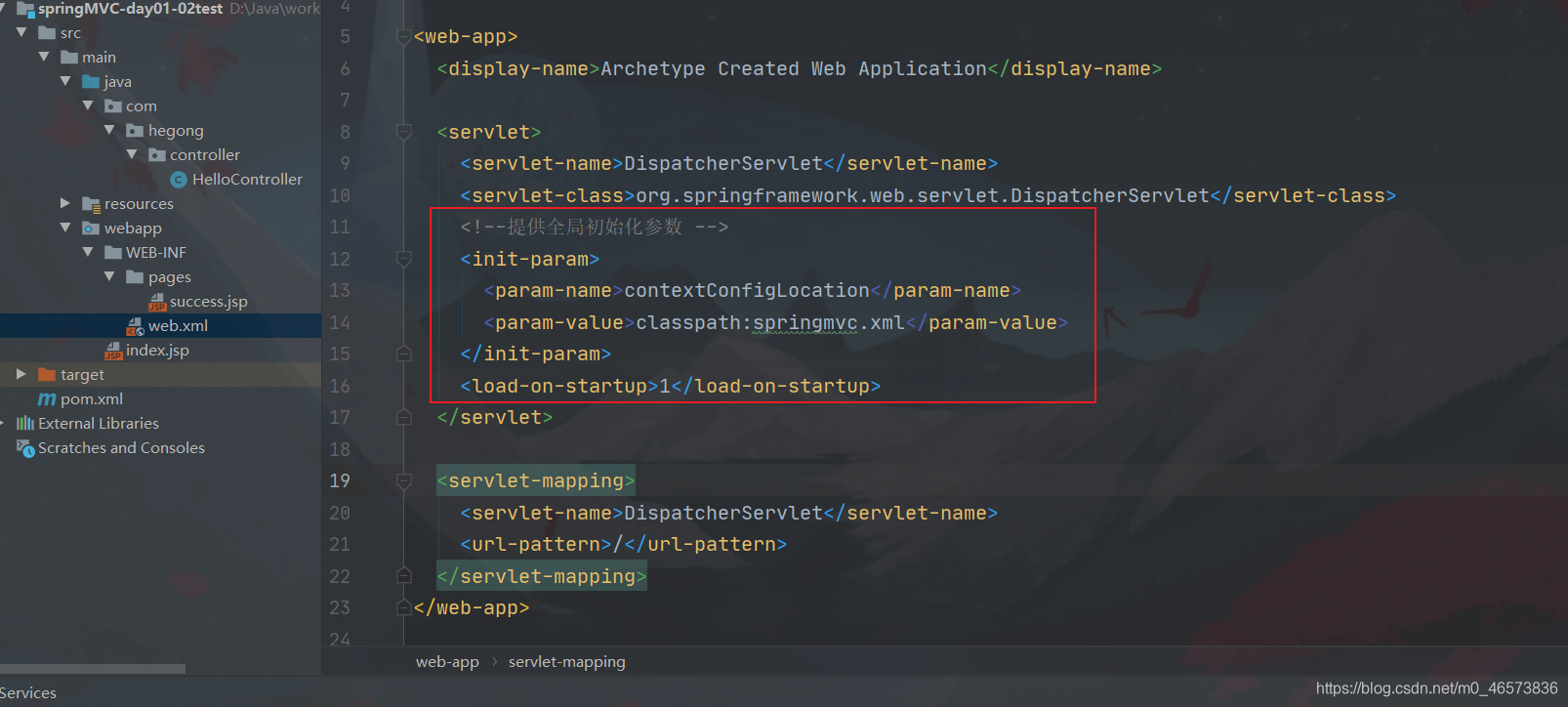Click fold end marker at line 17

pos(404,417)
